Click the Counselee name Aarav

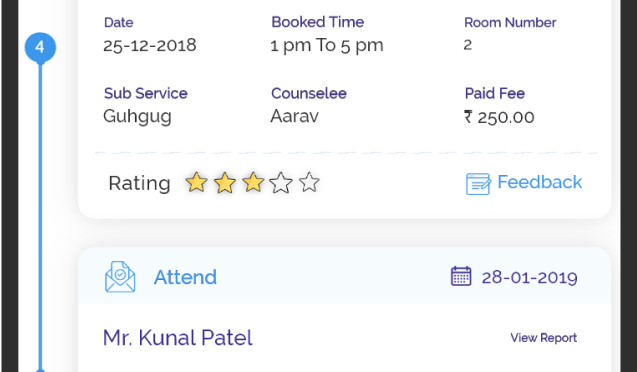point(295,116)
